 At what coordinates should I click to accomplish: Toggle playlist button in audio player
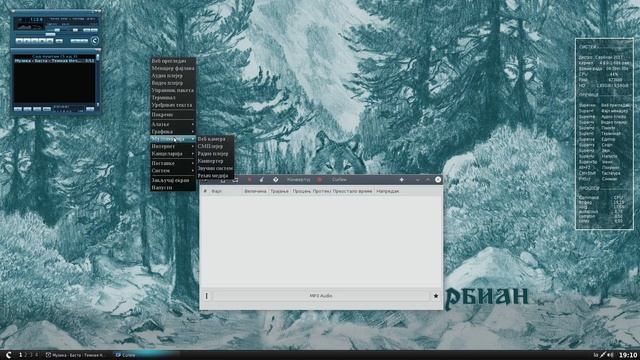coord(94,30)
